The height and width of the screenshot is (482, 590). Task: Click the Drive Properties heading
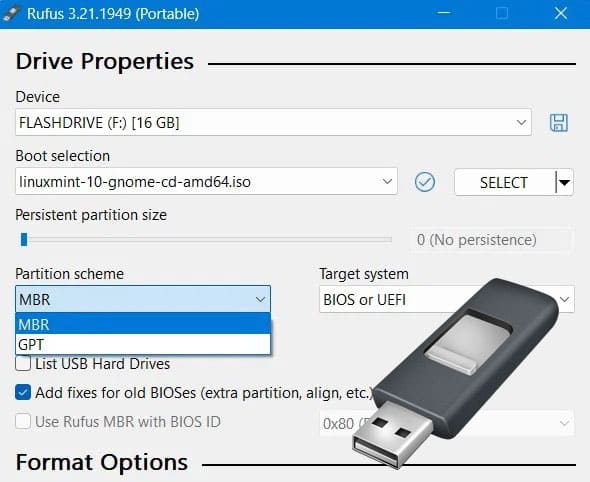[x=105, y=61]
